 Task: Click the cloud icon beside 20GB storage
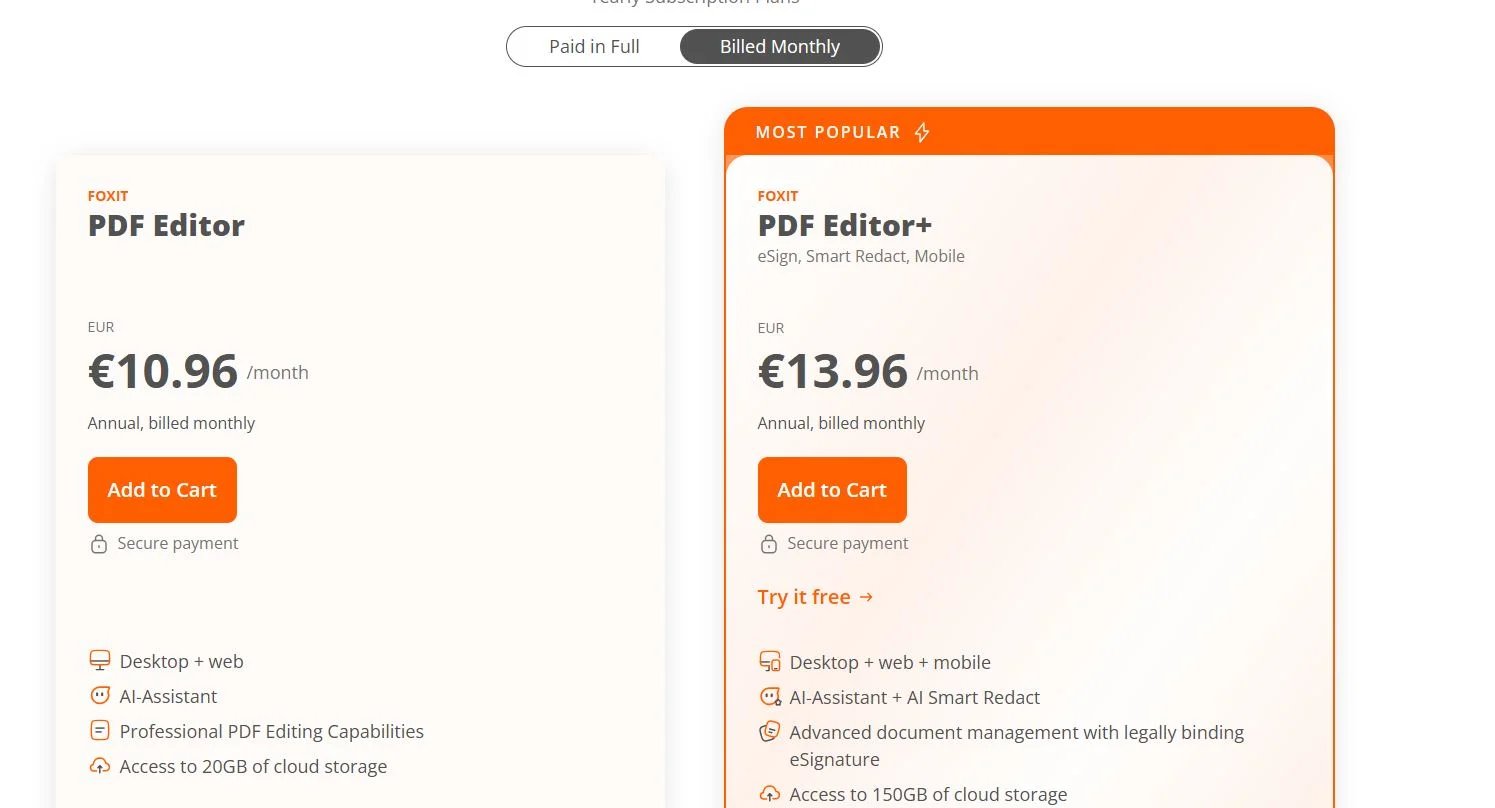tap(100, 766)
